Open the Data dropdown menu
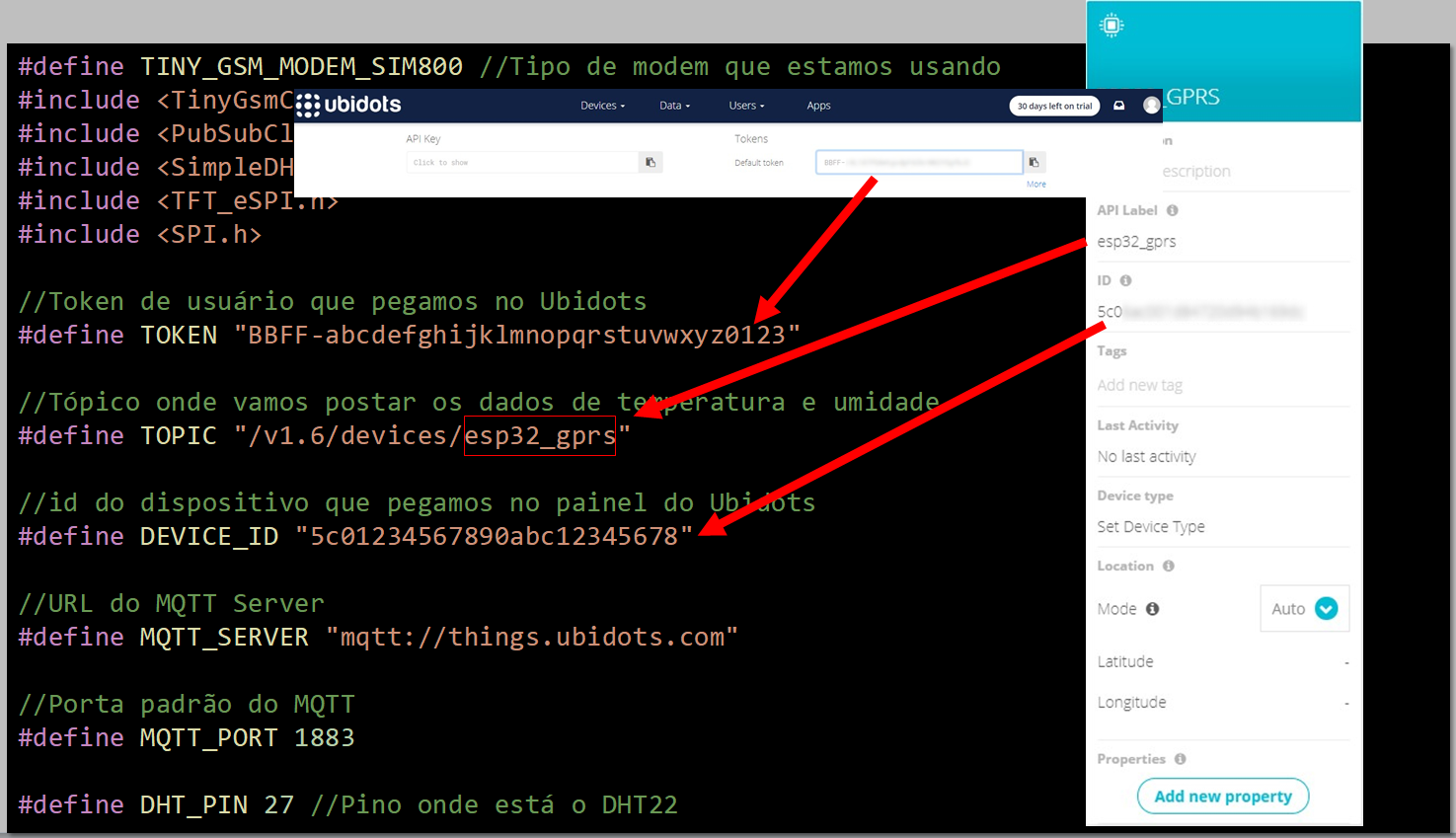Image resolution: width=1456 pixels, height=838 pixels. click(x=674, y=106)
